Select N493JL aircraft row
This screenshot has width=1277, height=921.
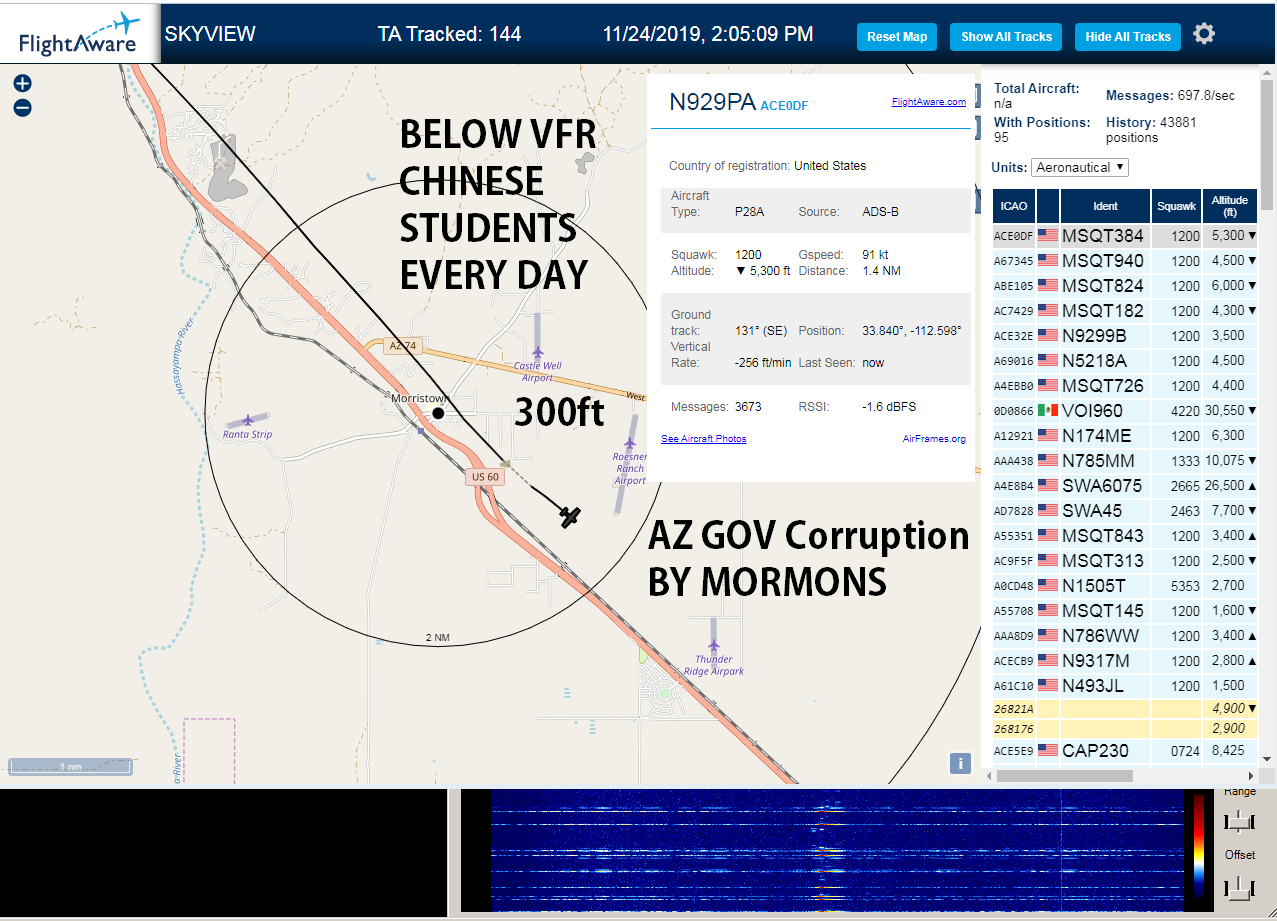click(x=1125, y=686)
